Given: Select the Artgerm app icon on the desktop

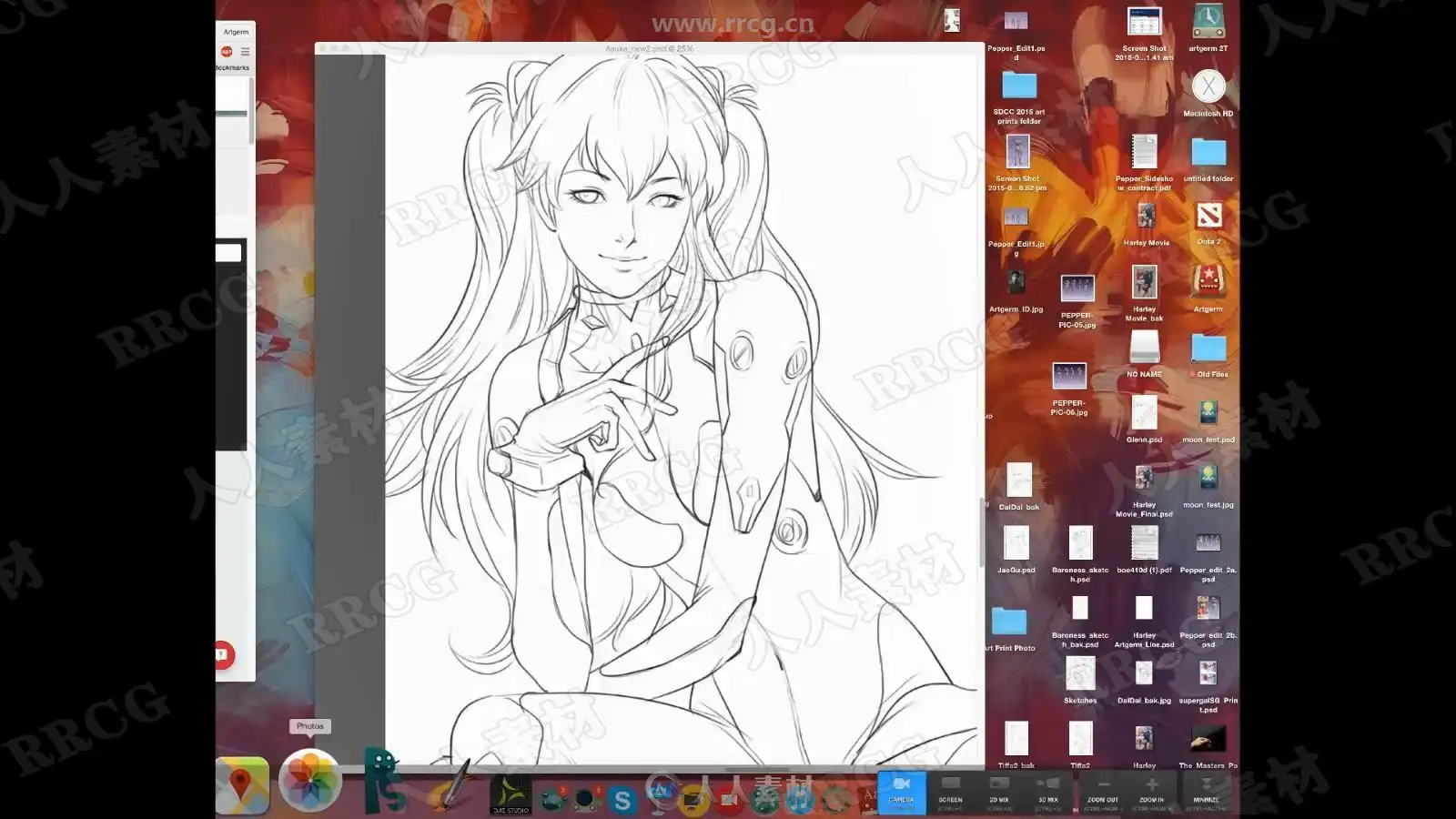Looking at the screenshot, I should coord(1208,282).
